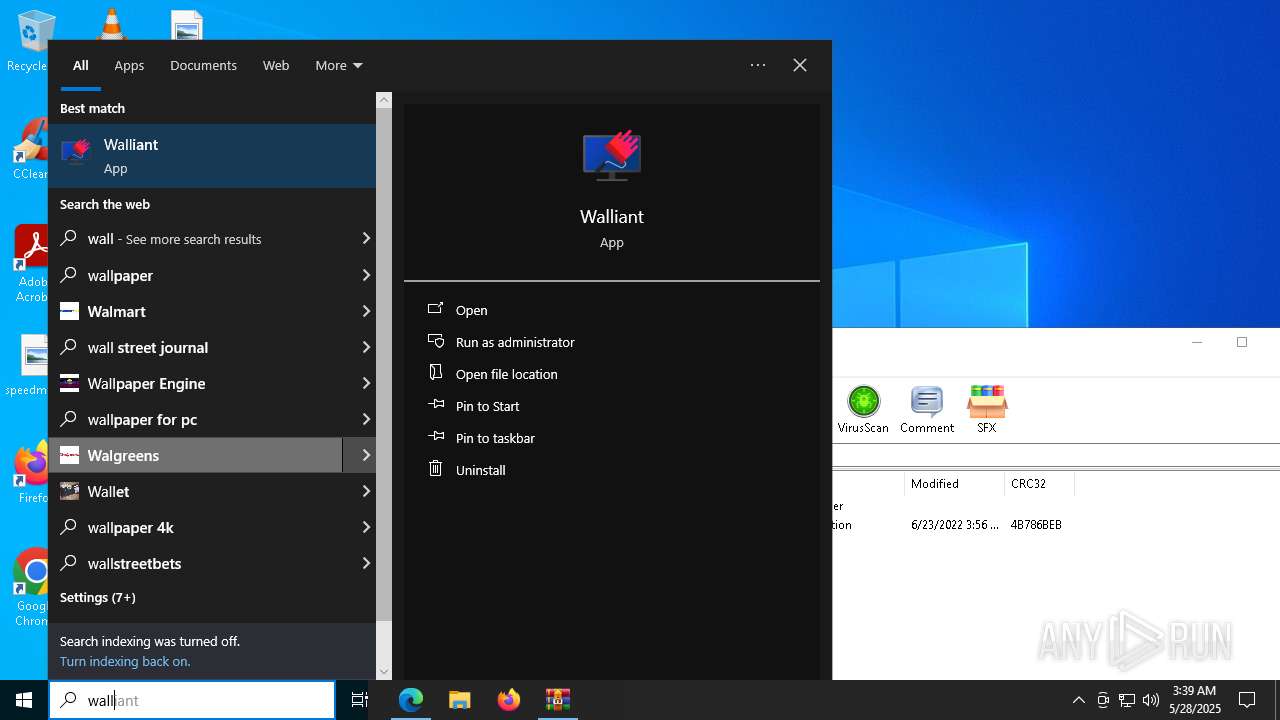Click the results scrollbar down arrow
Viewport: 1280px width, 720px height.
pos(384,672)
